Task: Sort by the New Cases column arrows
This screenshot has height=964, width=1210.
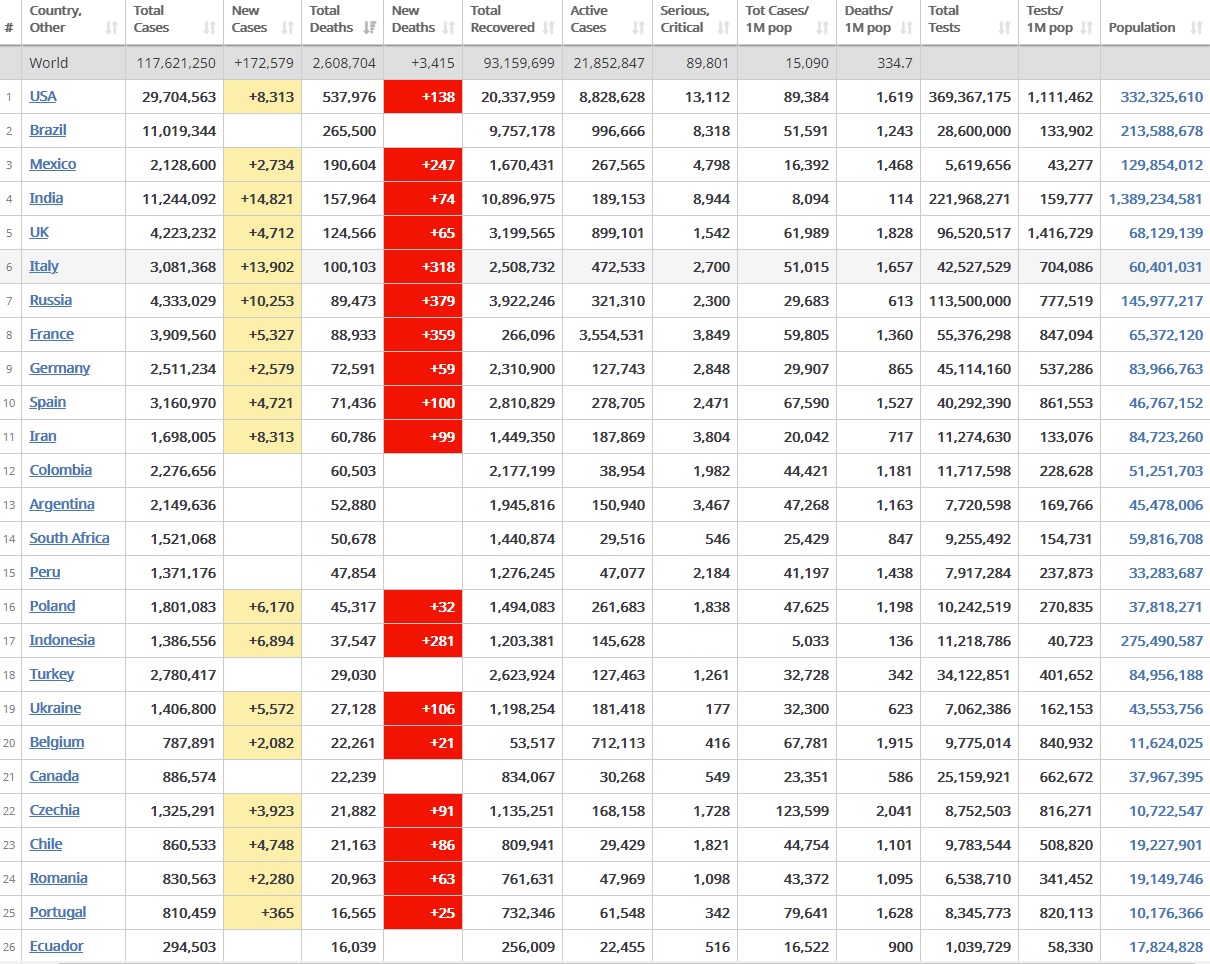Action: (289, 28)
